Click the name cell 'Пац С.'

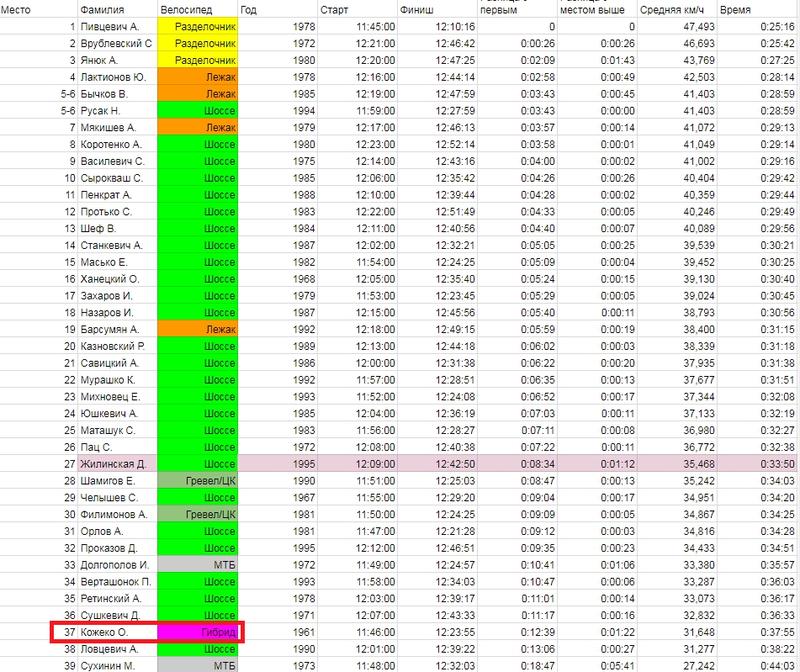tap(118, 447)
